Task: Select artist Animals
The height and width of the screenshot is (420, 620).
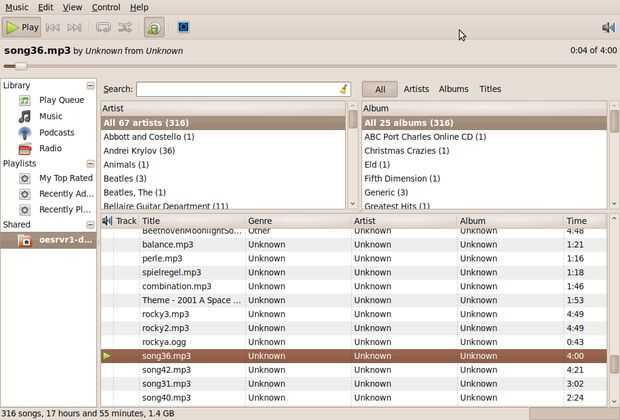Action: coord(223,165)
